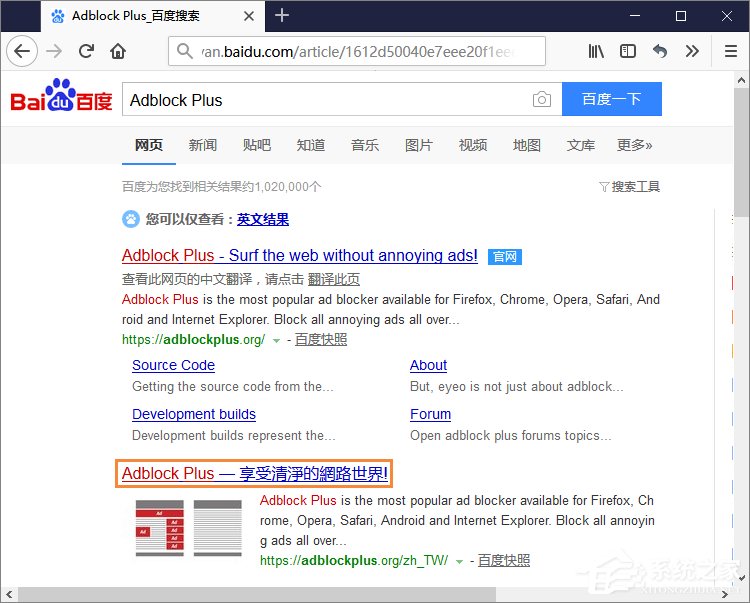Click the 翻译此页 link
The image size is (750, 603).
[334, 279]
